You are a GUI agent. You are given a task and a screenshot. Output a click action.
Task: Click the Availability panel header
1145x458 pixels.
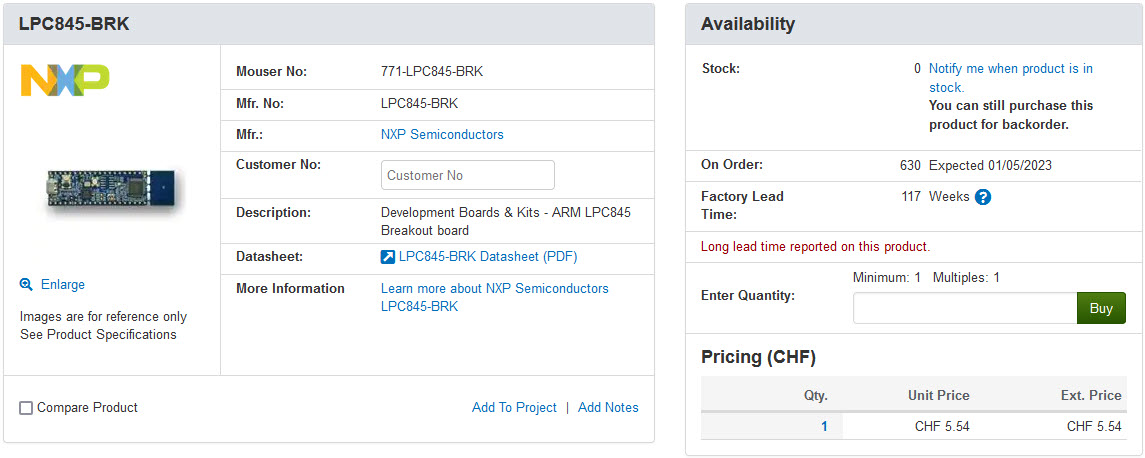pos(748,24)
